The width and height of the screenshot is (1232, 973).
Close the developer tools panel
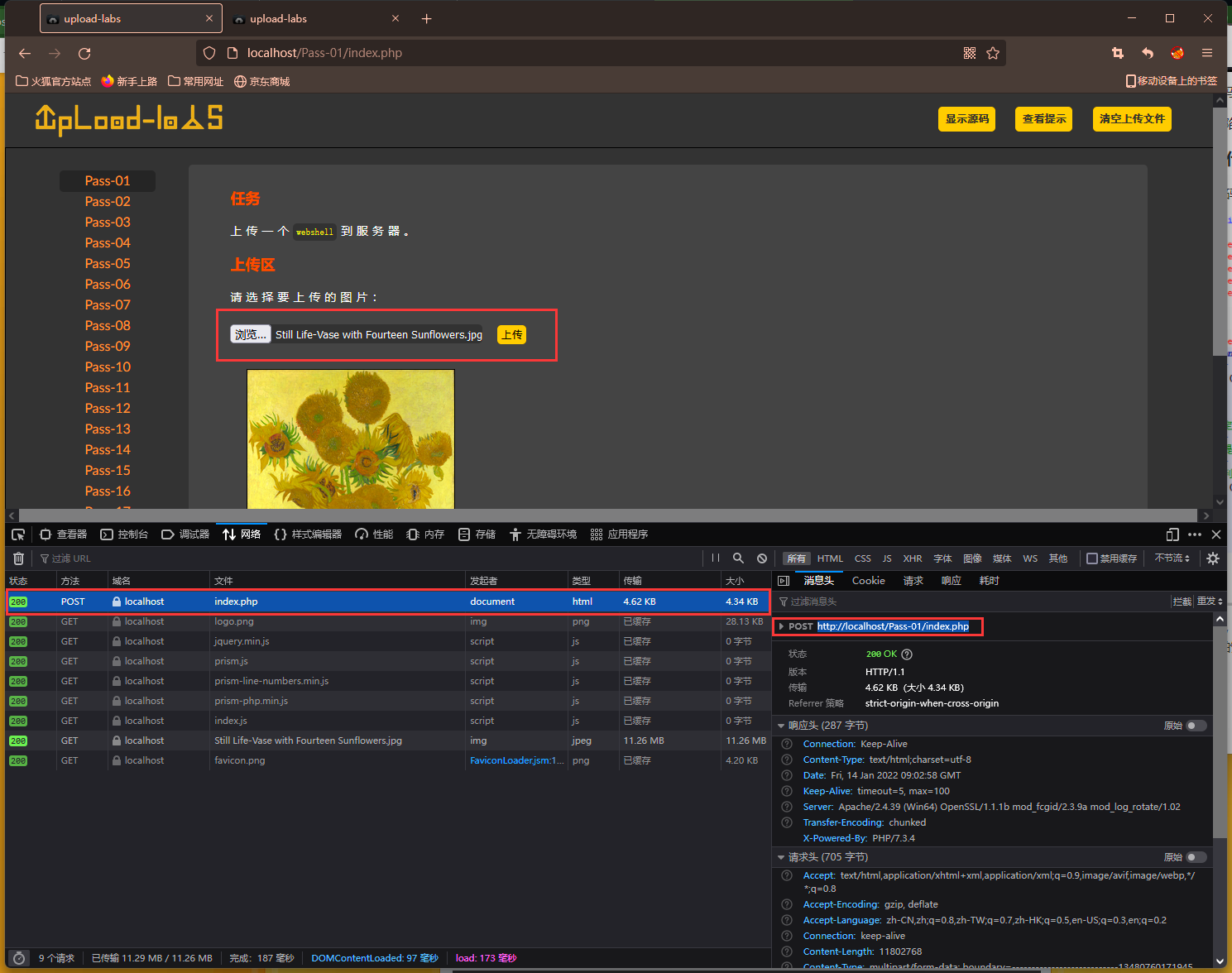[x=1216, y=534]
